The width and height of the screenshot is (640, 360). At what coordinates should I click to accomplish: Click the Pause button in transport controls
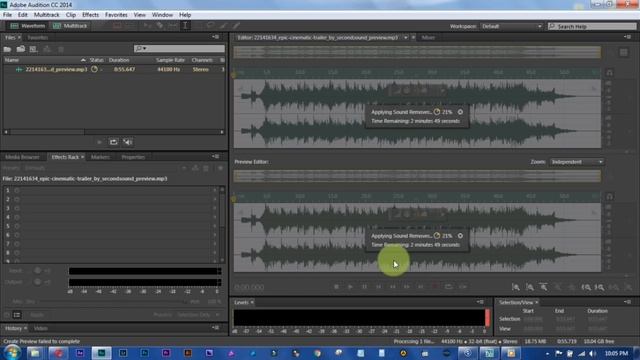pyautogui.click(x=364, y=287)
